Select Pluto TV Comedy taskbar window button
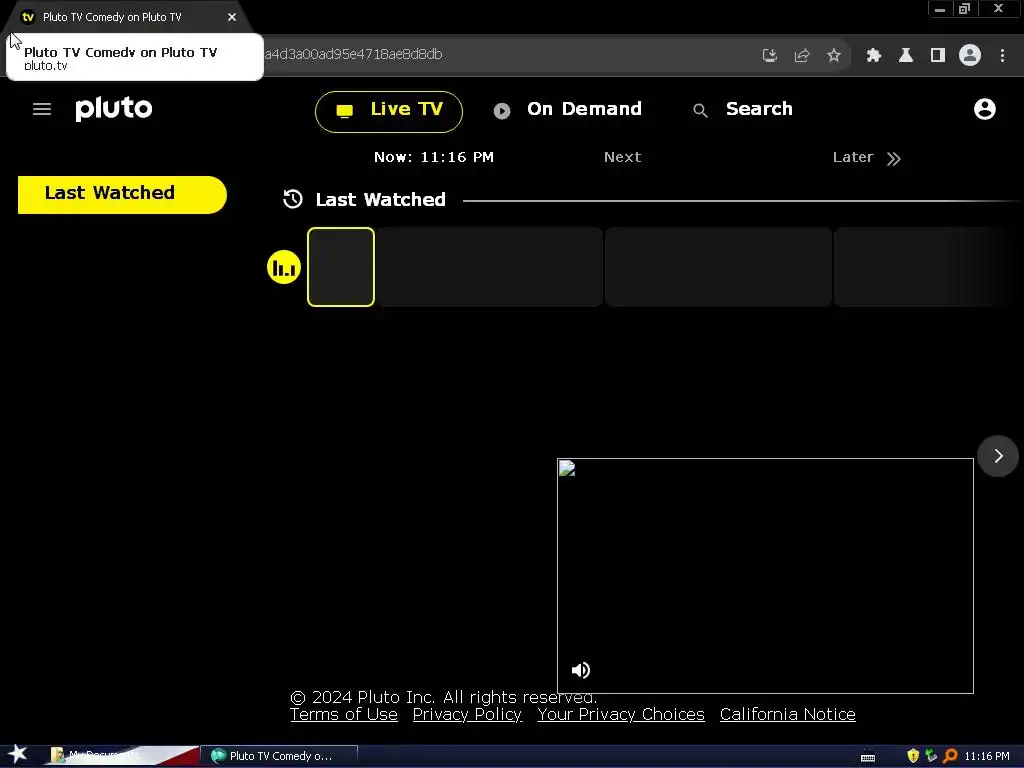This screenshot has width=1024, height=768. click(279, 756)
